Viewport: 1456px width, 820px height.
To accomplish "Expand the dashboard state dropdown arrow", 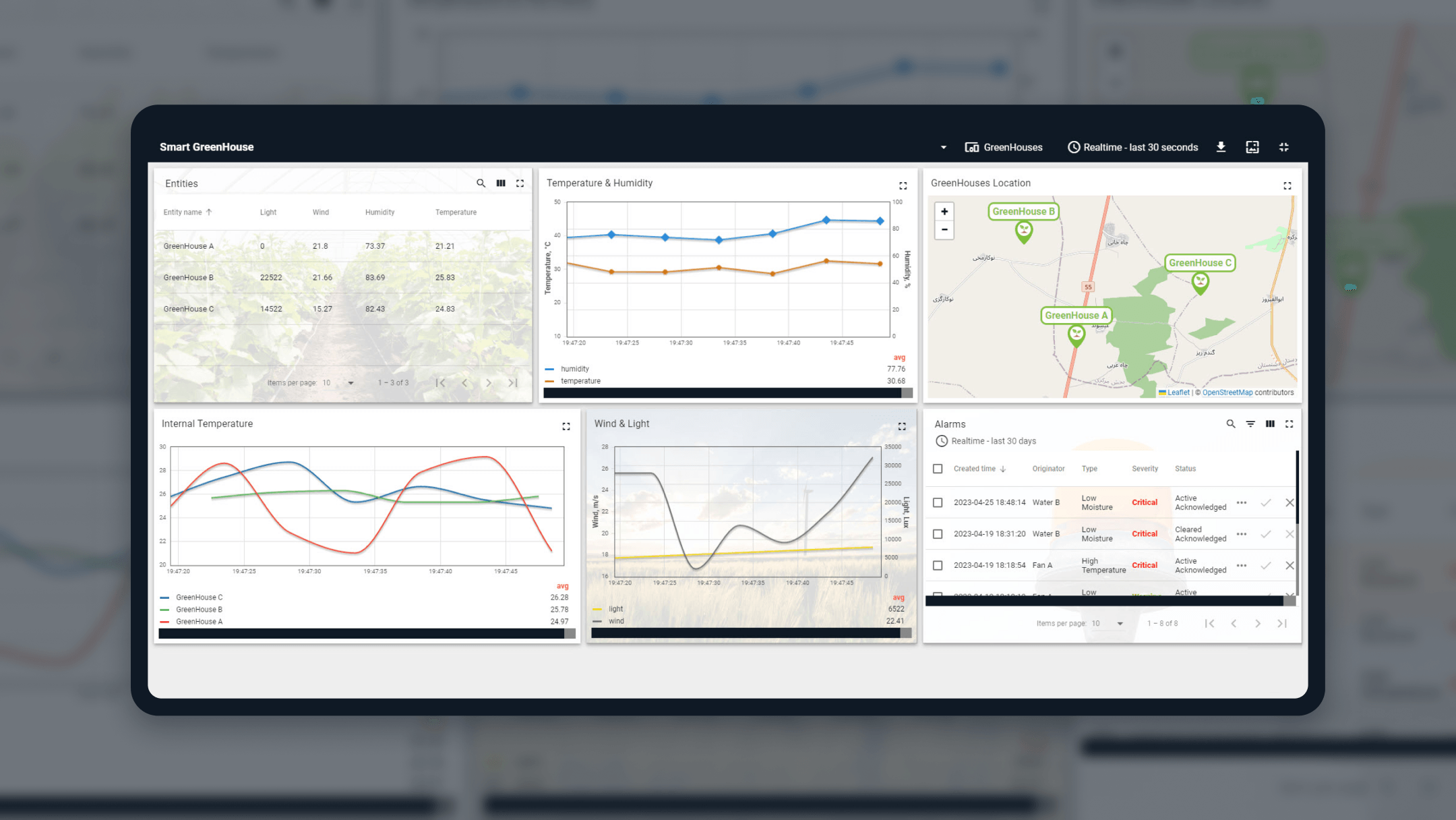I will [944, 148].
